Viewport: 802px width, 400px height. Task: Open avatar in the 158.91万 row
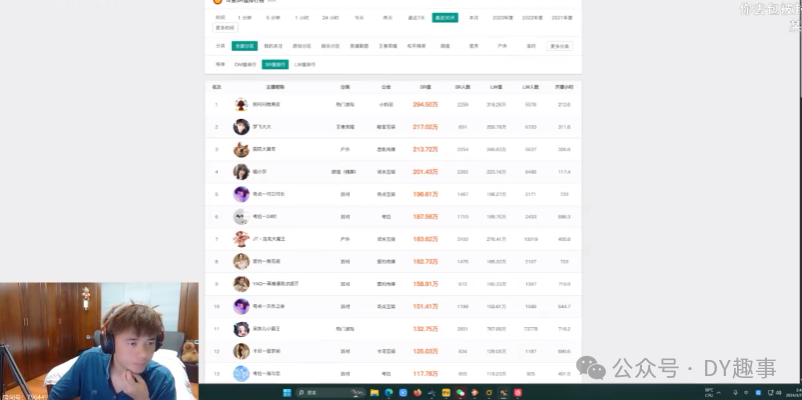coord(241,284)
